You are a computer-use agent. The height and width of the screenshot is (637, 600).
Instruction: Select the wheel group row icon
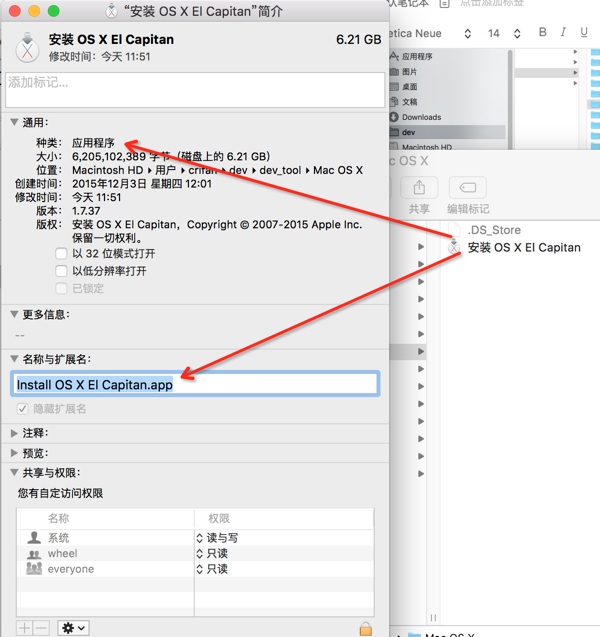pos(34,554)
